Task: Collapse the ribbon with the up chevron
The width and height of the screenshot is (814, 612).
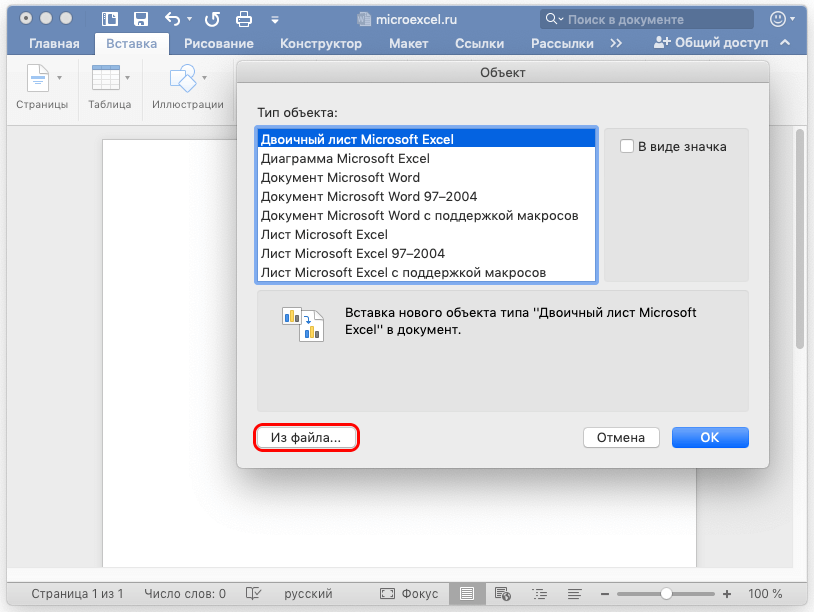Action: point(785,43)
